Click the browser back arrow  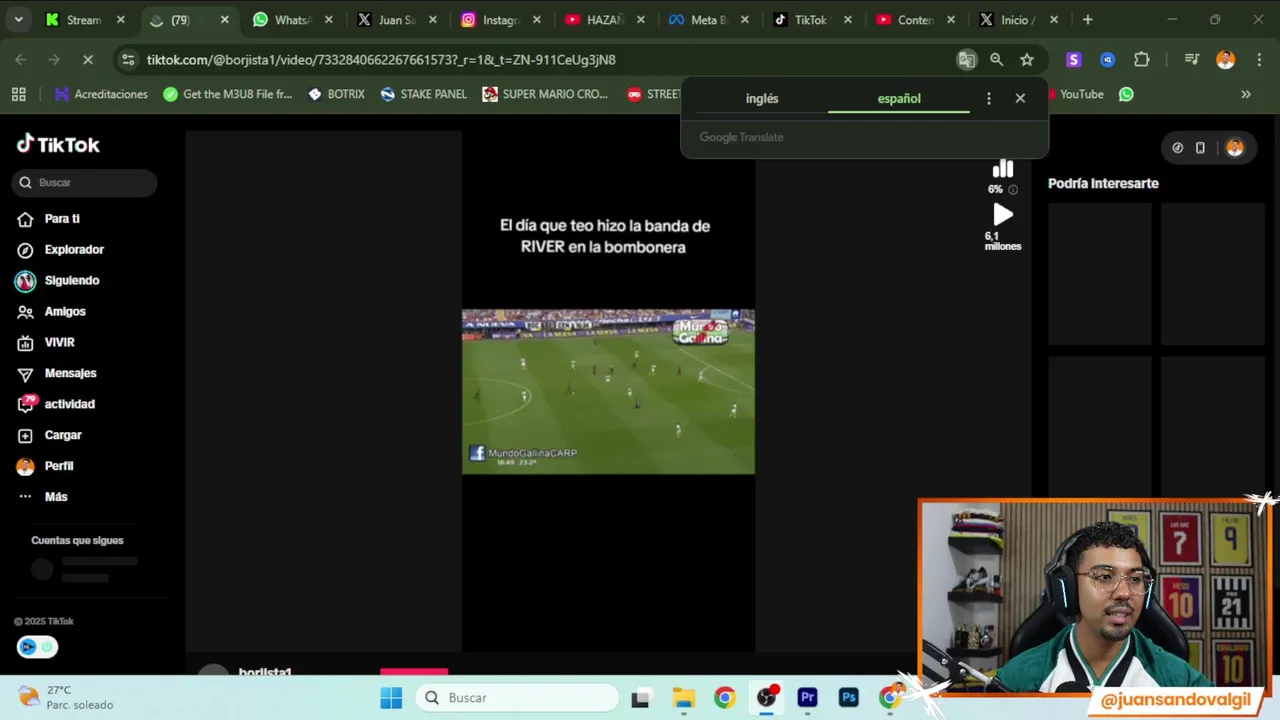[x=21, y=60]
